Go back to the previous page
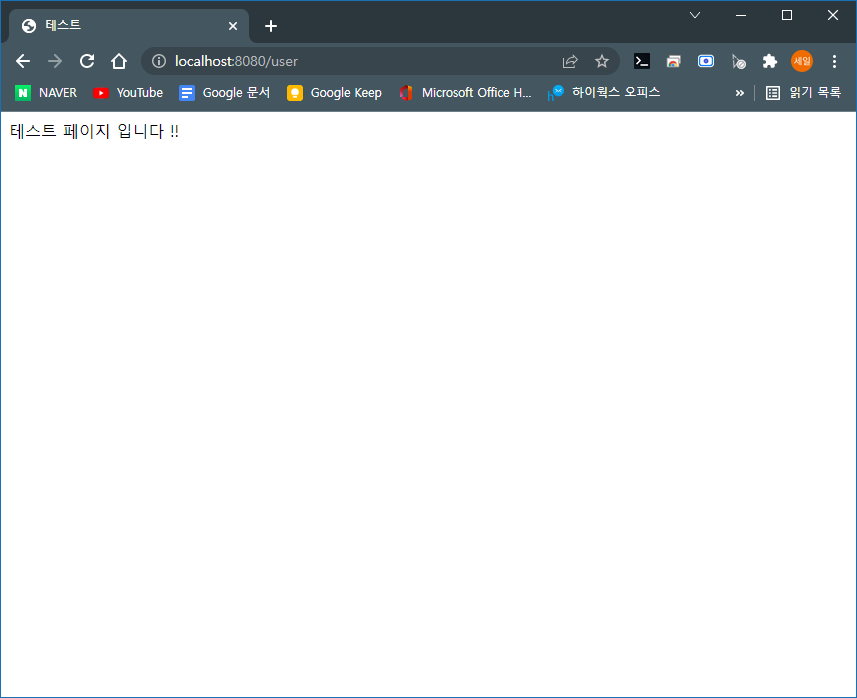Viewport: 857px width, 698px height. pos(23,61)
